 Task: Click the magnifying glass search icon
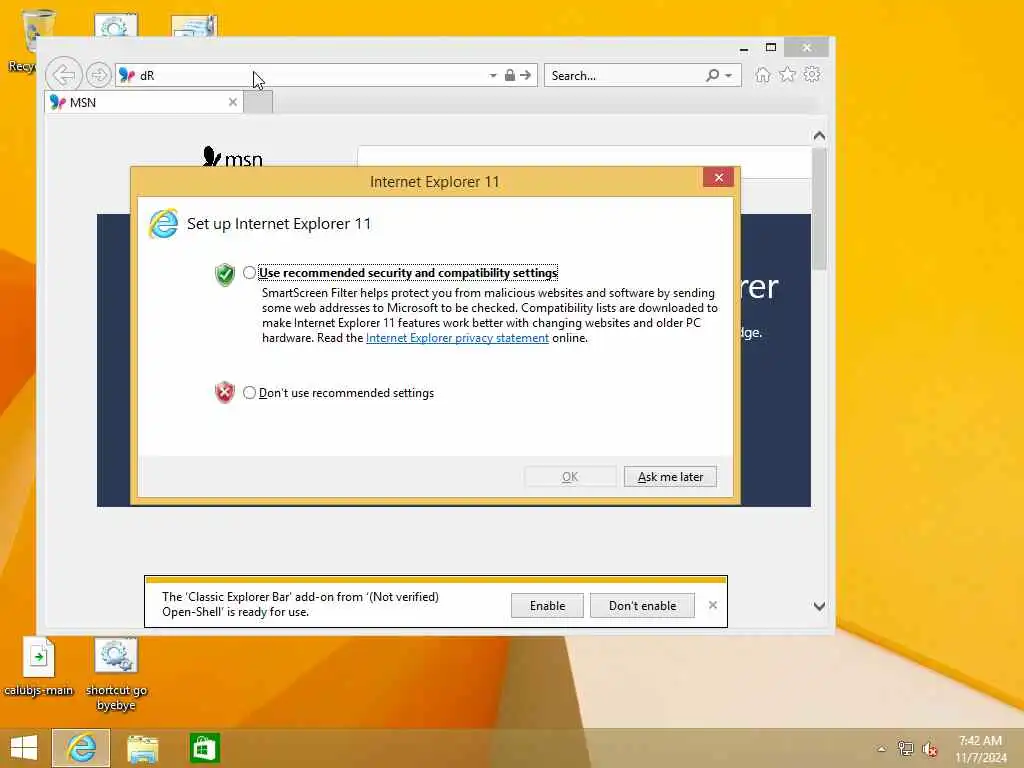(x=712, y=76)
